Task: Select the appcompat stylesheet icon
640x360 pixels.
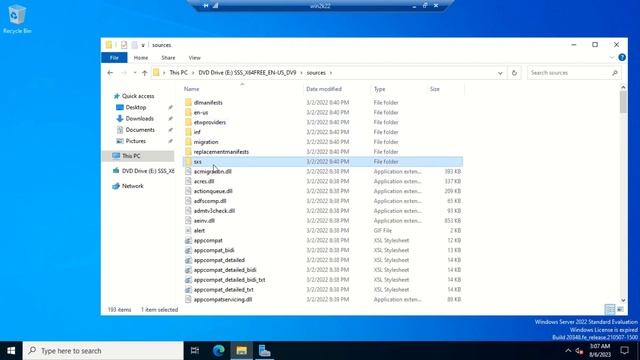Action: [x=188, y=240]
